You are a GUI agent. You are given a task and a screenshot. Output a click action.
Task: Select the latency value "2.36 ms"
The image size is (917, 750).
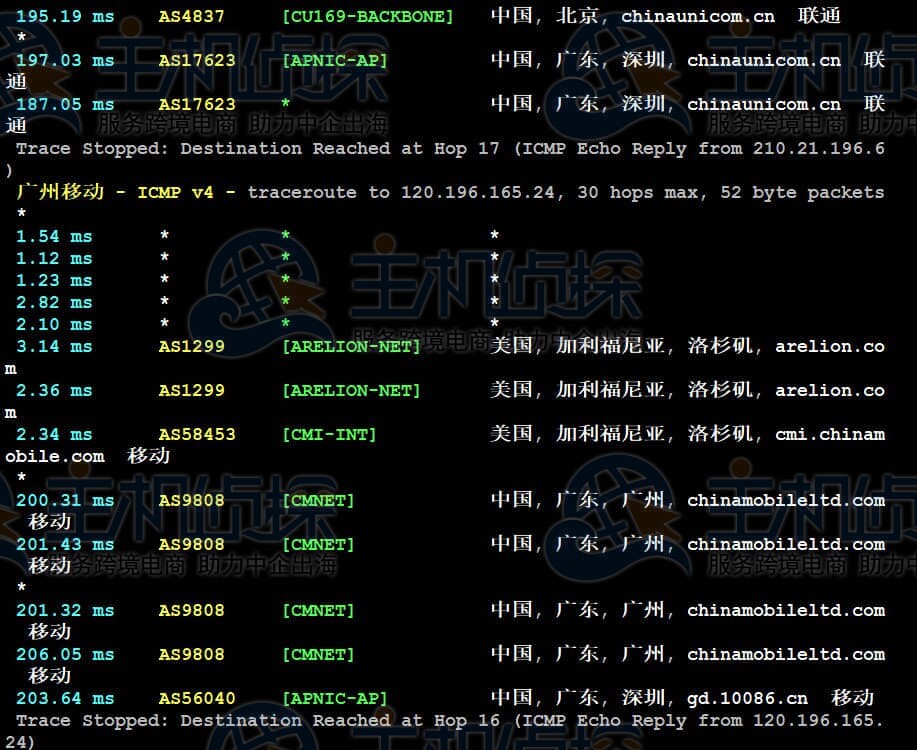(x=54, y=390)
